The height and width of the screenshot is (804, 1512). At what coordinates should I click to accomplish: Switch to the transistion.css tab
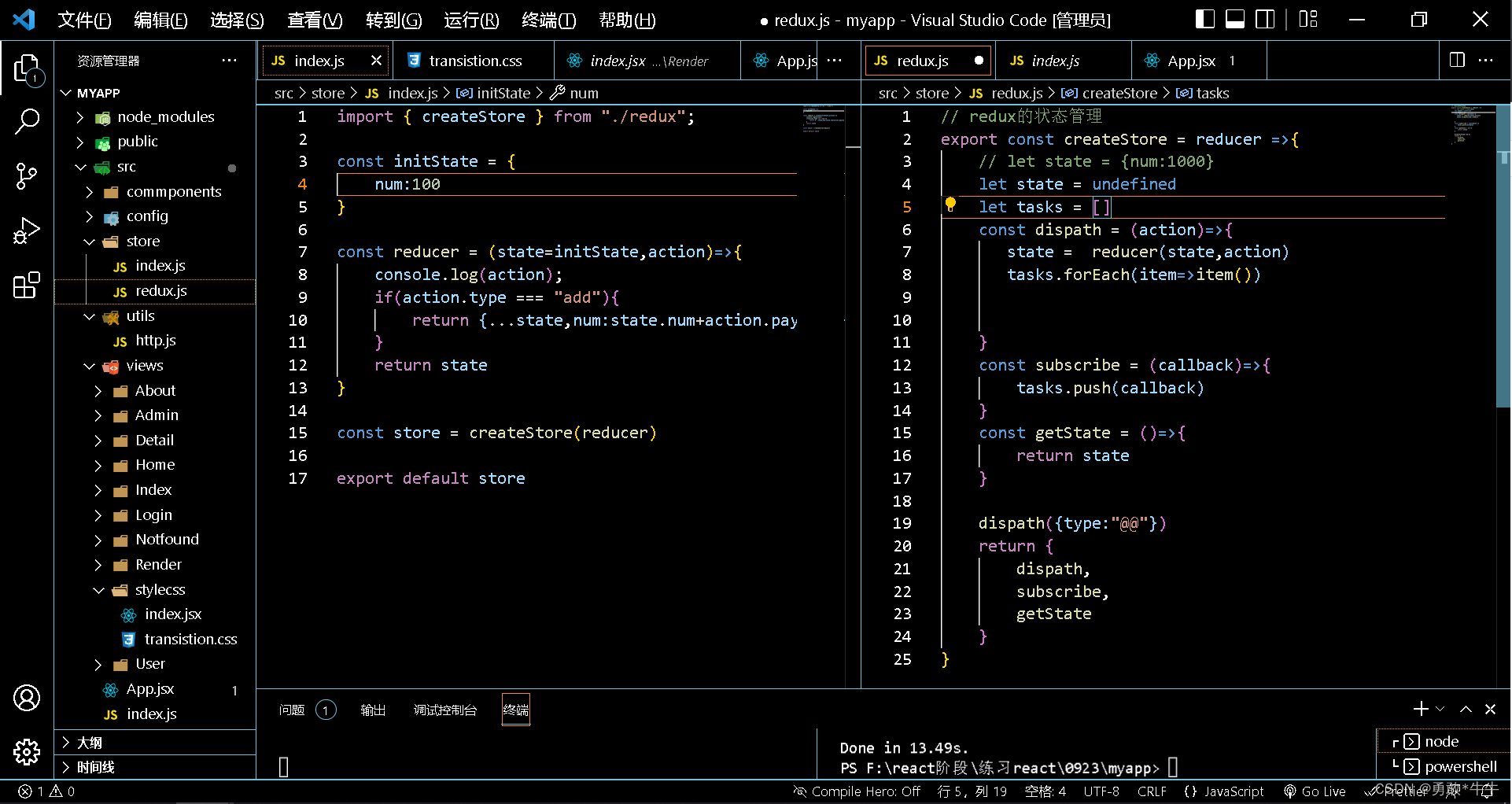pos(474,61)
